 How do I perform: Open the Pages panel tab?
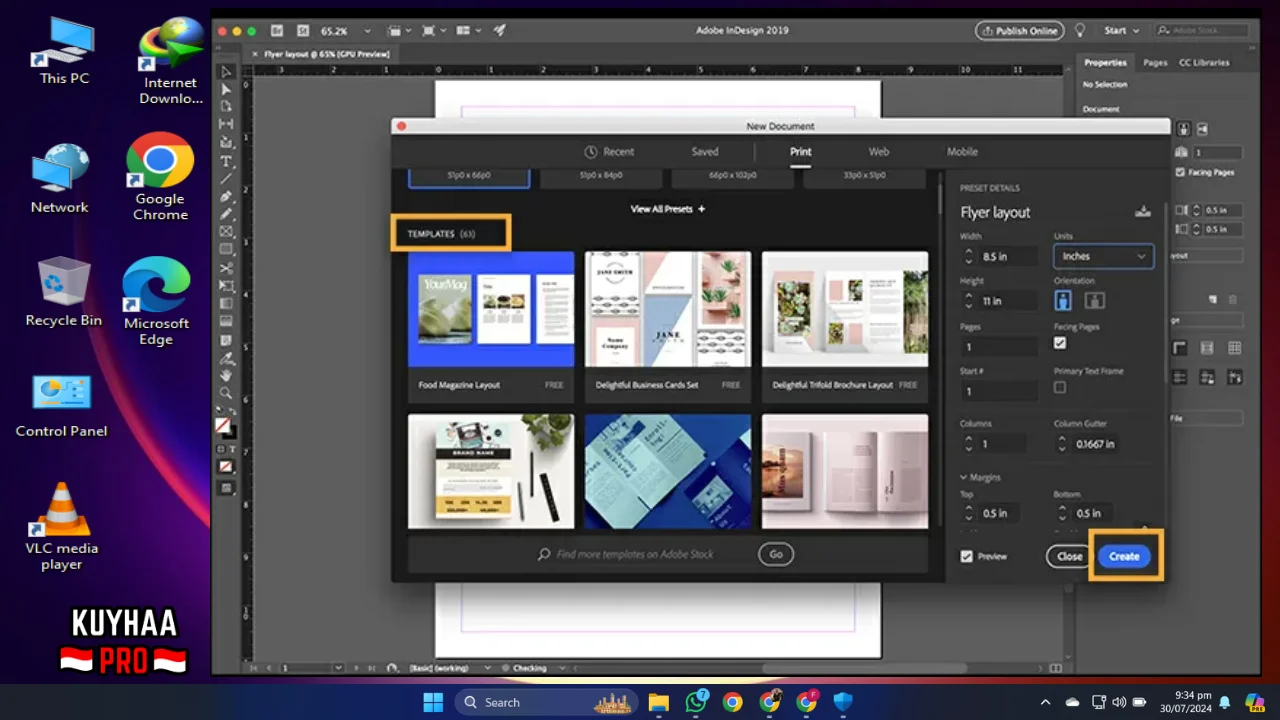point(1155,62)
